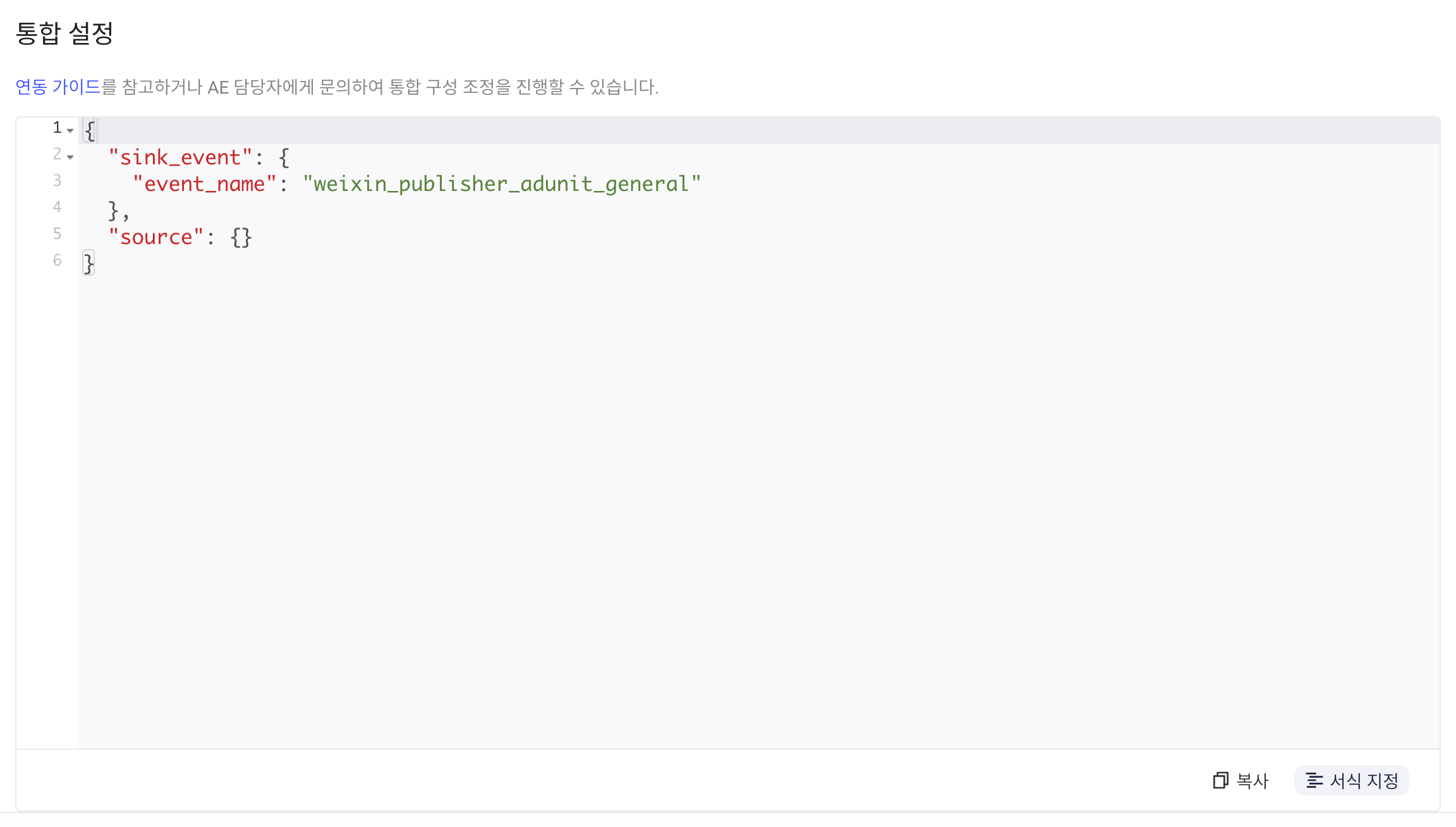1456x827 pixels.
Task: Collapse the fold arrow on line 1
Action: coord(70,130)
